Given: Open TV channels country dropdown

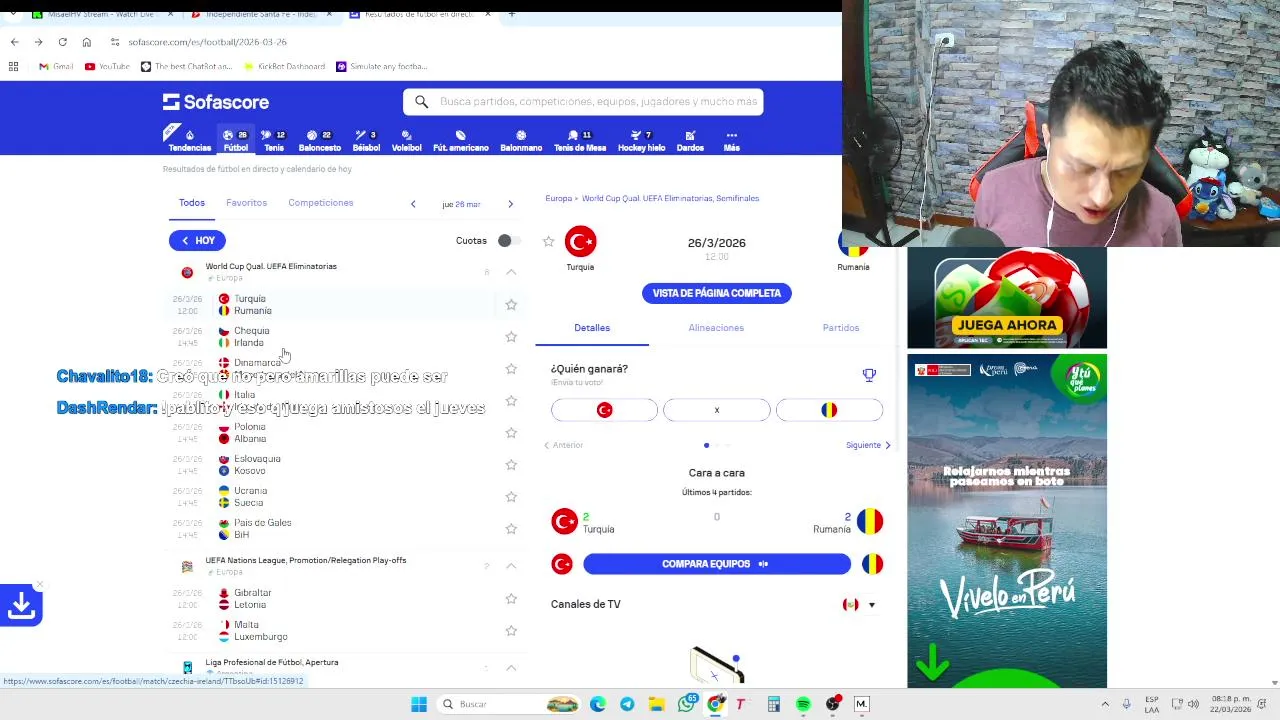Looking at the screenshot, I should (x=859, y=604).
